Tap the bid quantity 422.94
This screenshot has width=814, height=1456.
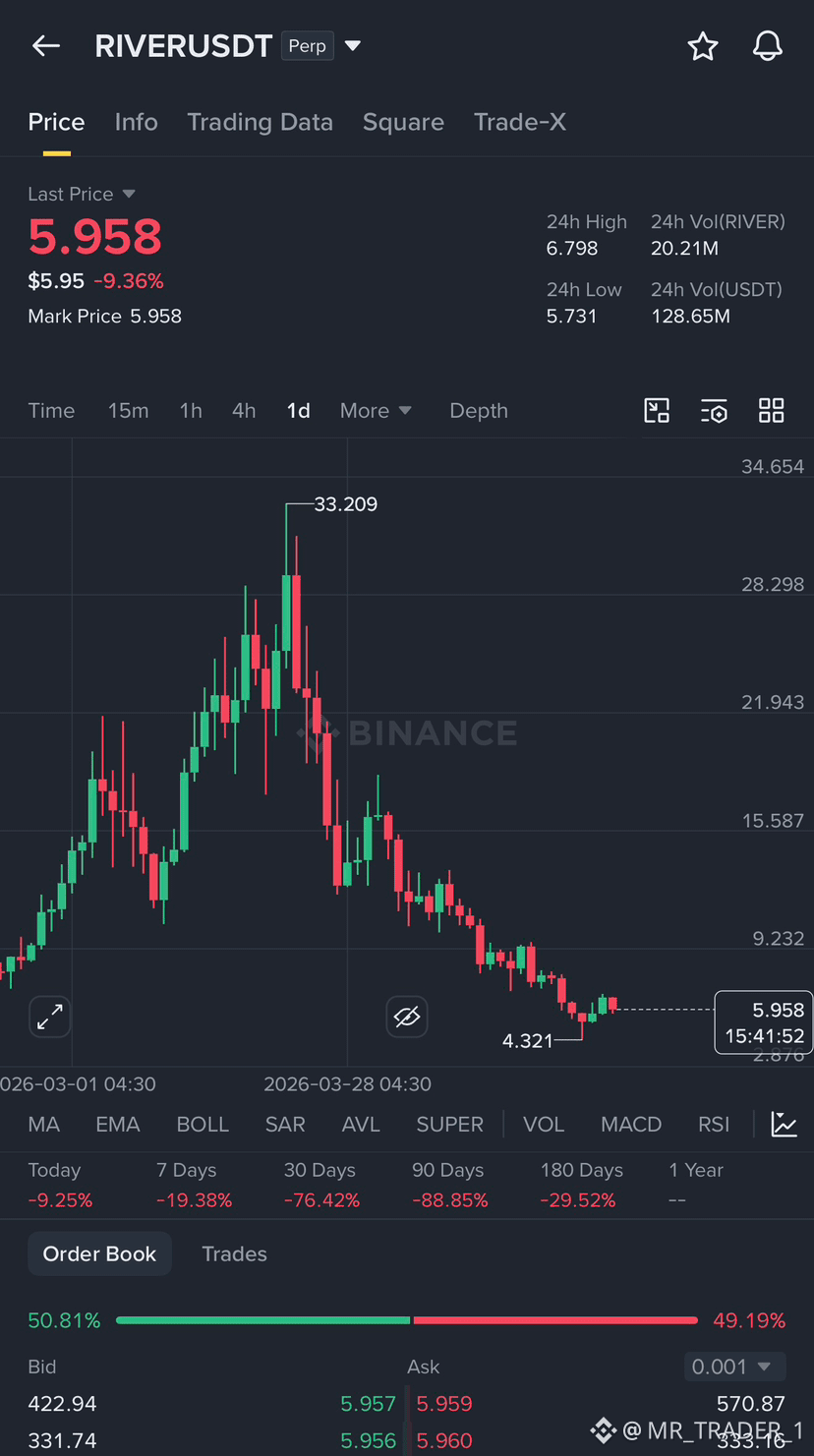click(62, 1404)
